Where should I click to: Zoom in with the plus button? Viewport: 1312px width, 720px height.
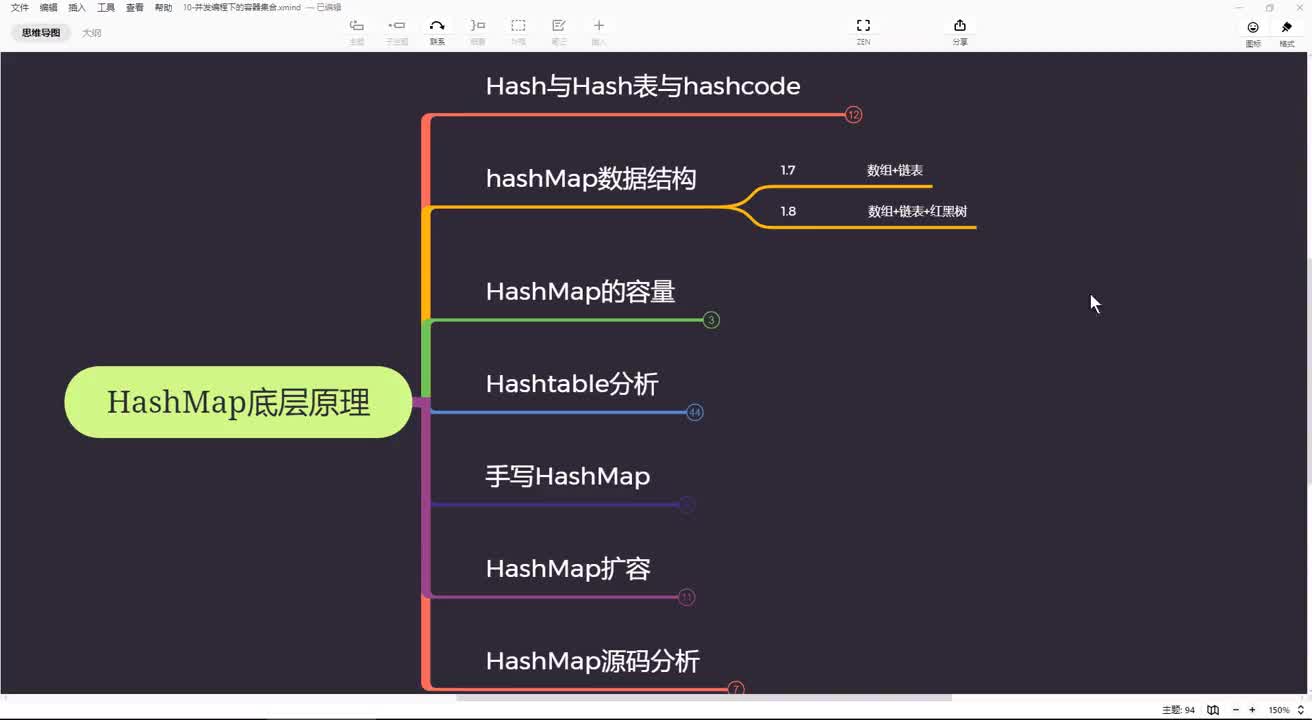pos(1252,710)
